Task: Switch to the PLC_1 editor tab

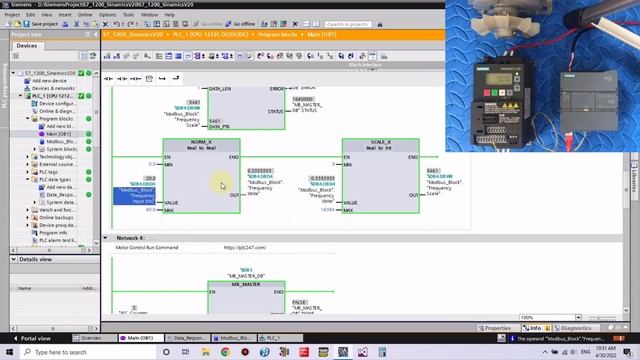Action: coord(280,338)
